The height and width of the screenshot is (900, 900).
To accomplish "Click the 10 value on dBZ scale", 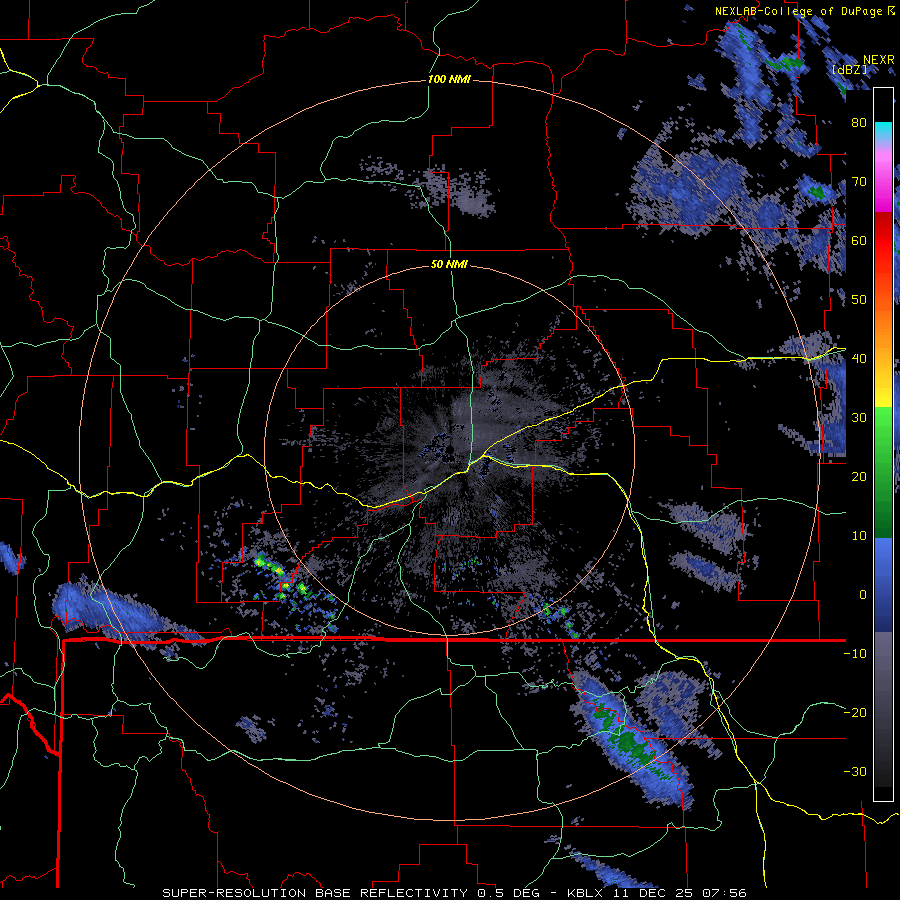I will coord(859,536).
